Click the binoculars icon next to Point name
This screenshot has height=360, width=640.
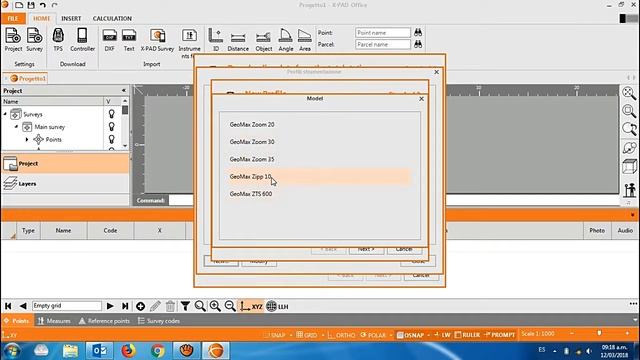(x=418, y=32)
